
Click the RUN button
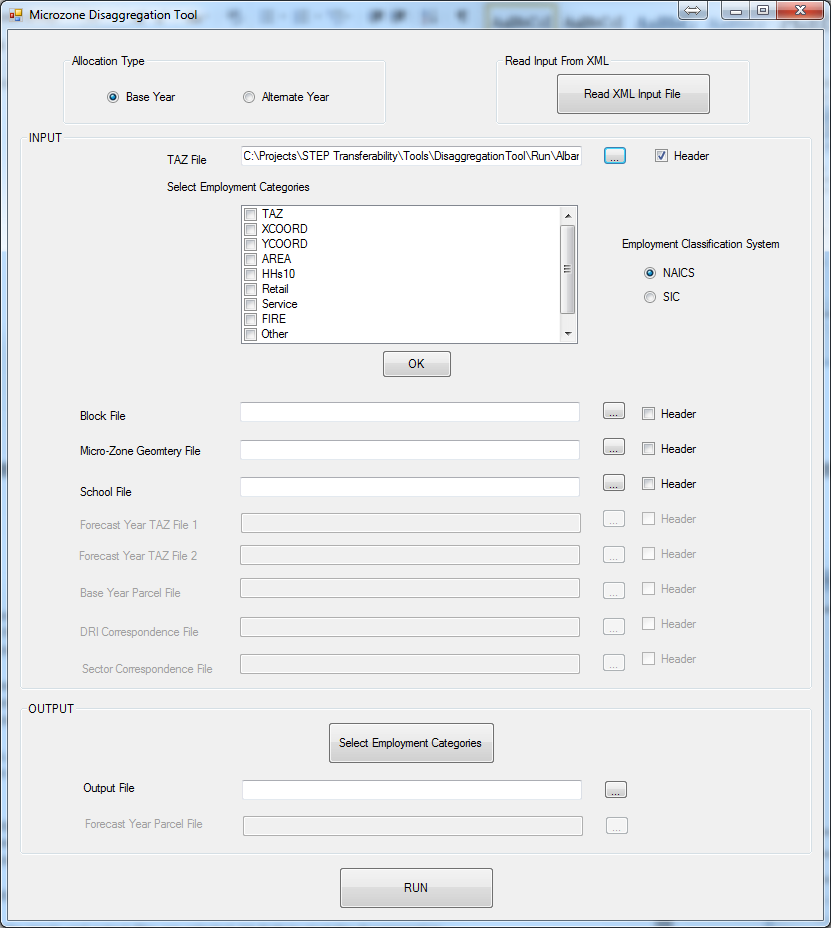(416, 888)
